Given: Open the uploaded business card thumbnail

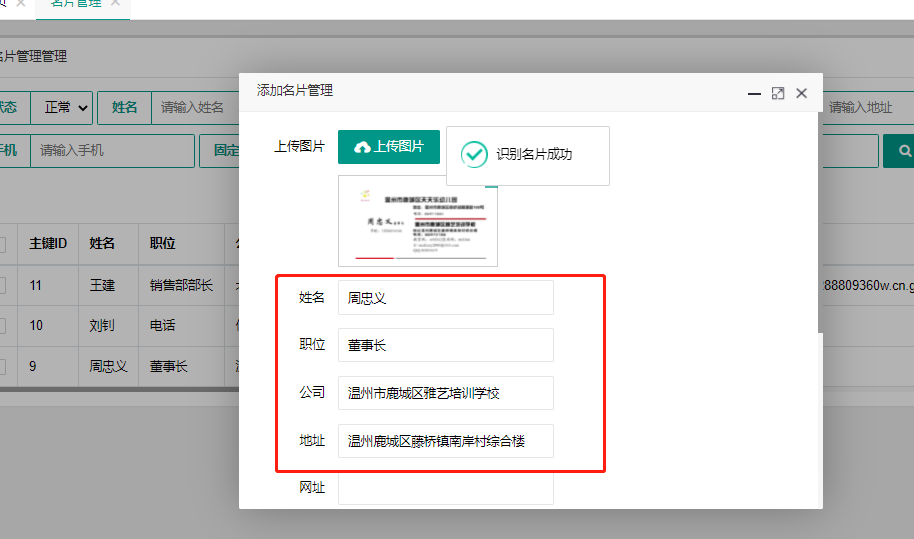Looking at the screenshot, I should pyautogui.click(x=418, y=221).
